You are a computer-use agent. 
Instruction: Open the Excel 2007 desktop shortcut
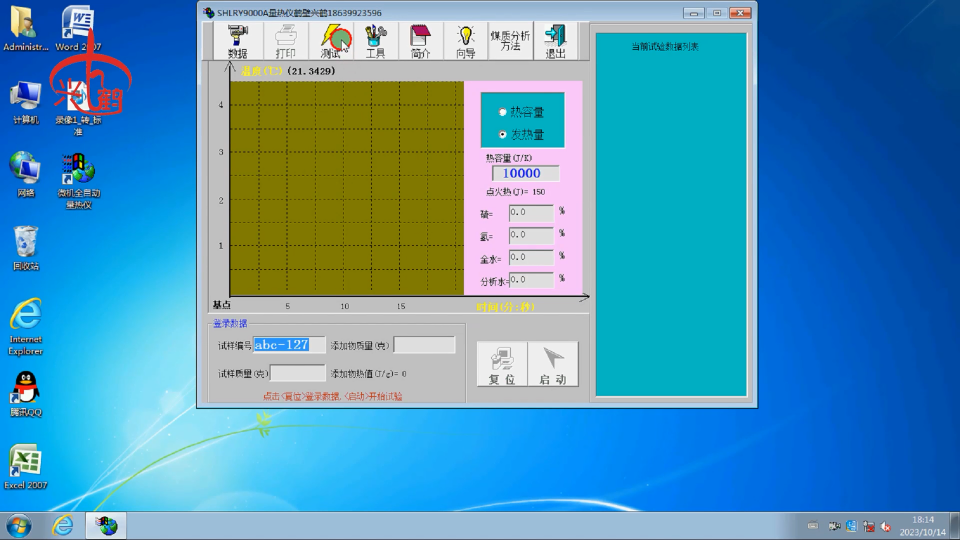pyautogui.click(x=25, y=467)
